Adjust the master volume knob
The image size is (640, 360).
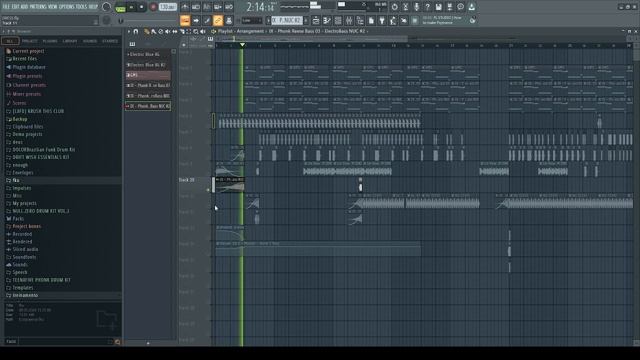[107, 7]
